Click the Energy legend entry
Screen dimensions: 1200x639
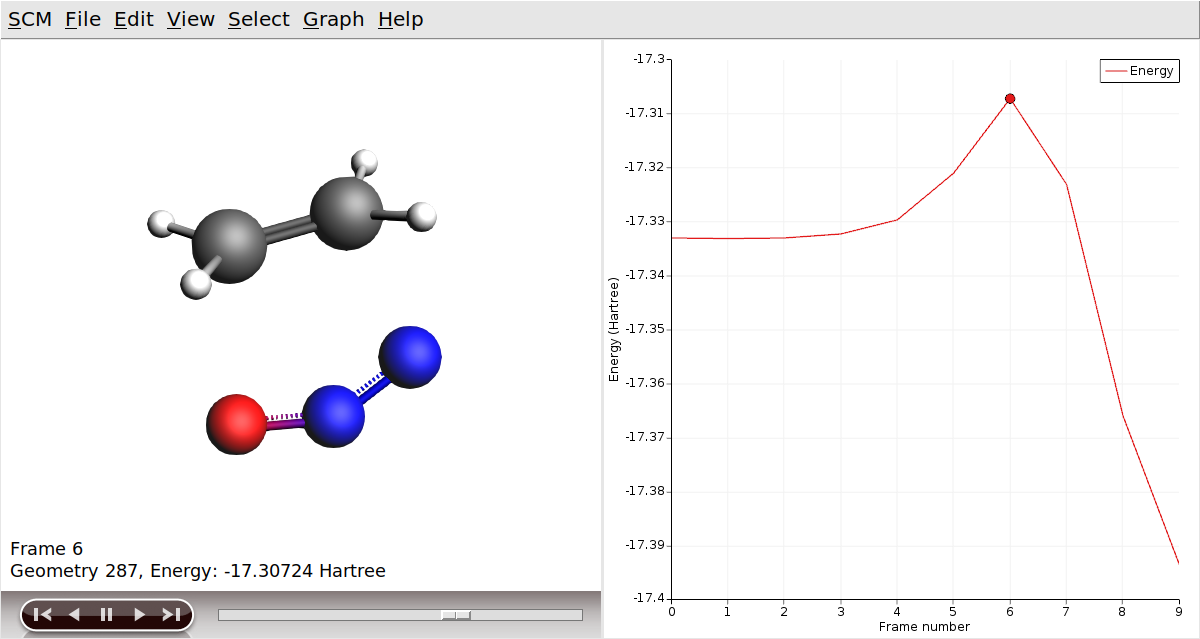tap(1139, 71)
